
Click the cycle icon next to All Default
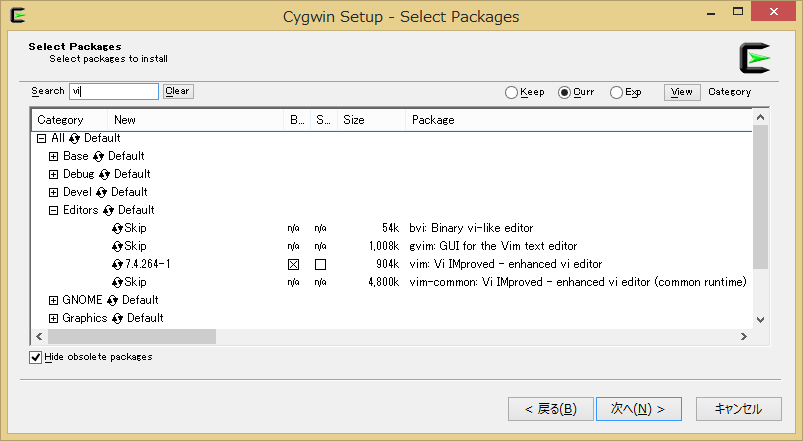(x=74, y=139)
